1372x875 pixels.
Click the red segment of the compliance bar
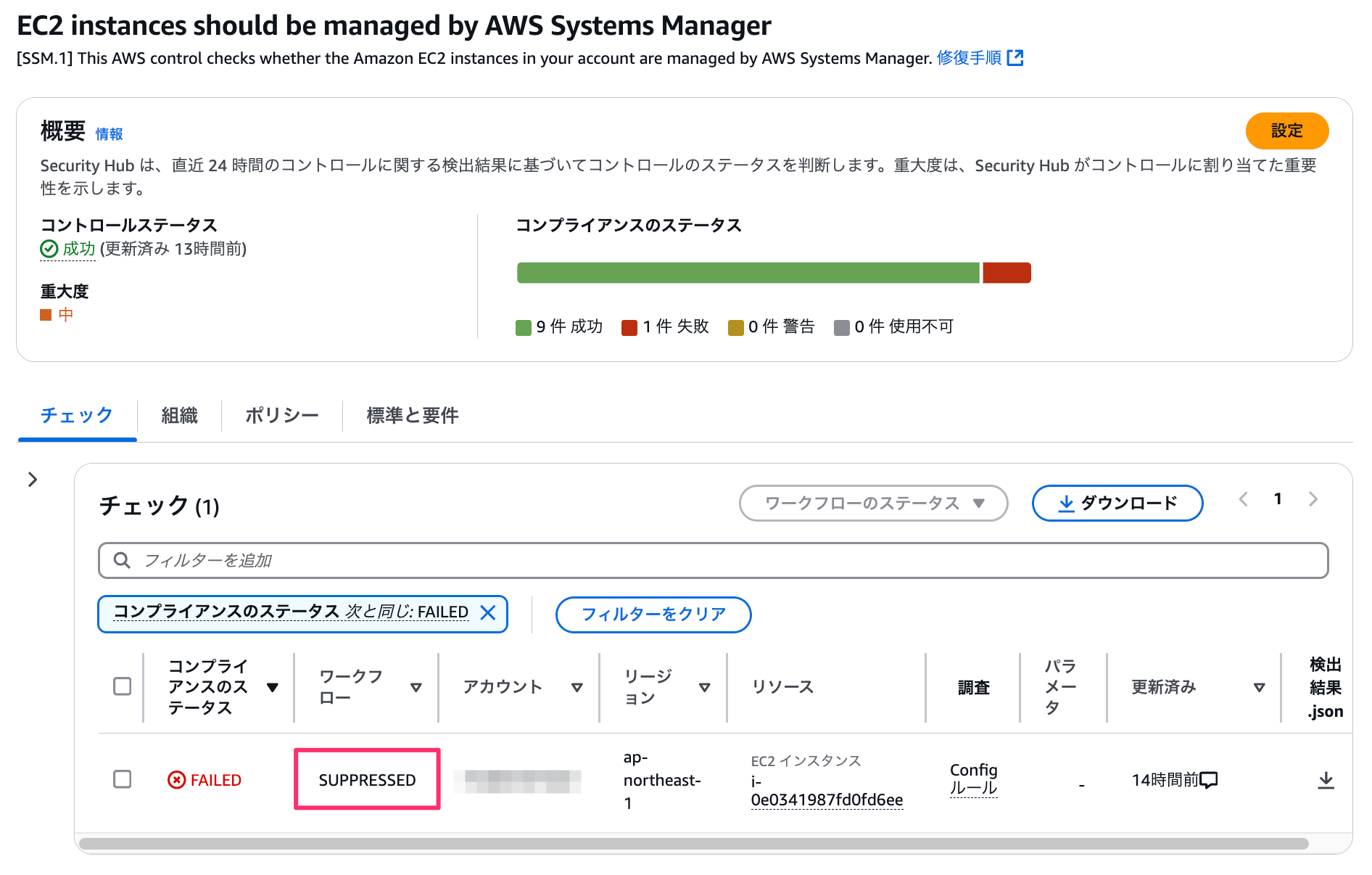point(1007,273)
